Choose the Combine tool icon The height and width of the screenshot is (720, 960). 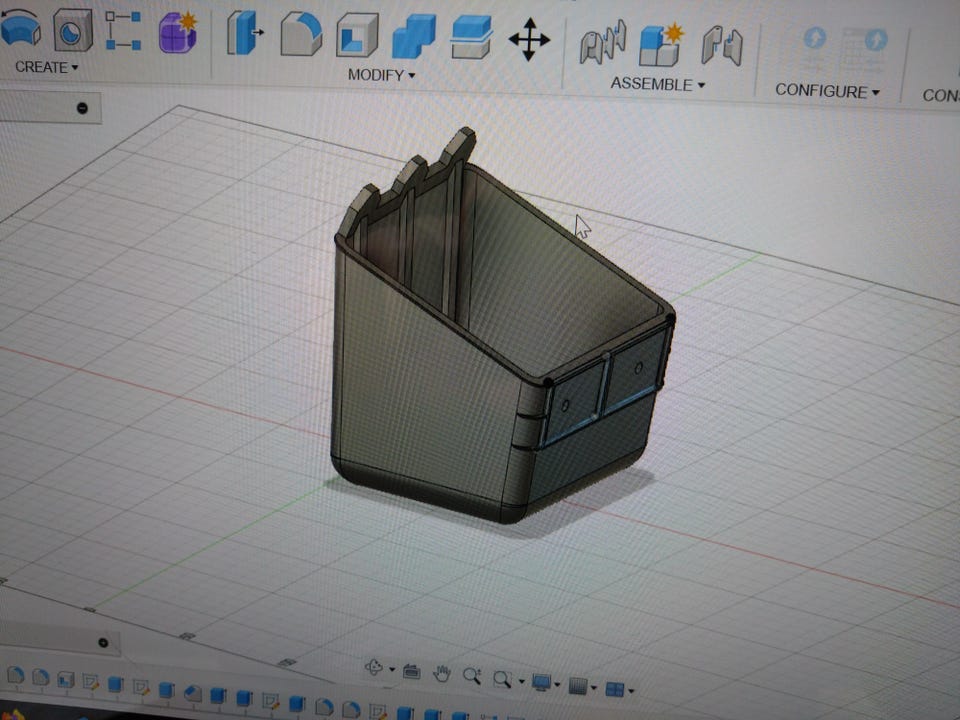coord(413,36)
